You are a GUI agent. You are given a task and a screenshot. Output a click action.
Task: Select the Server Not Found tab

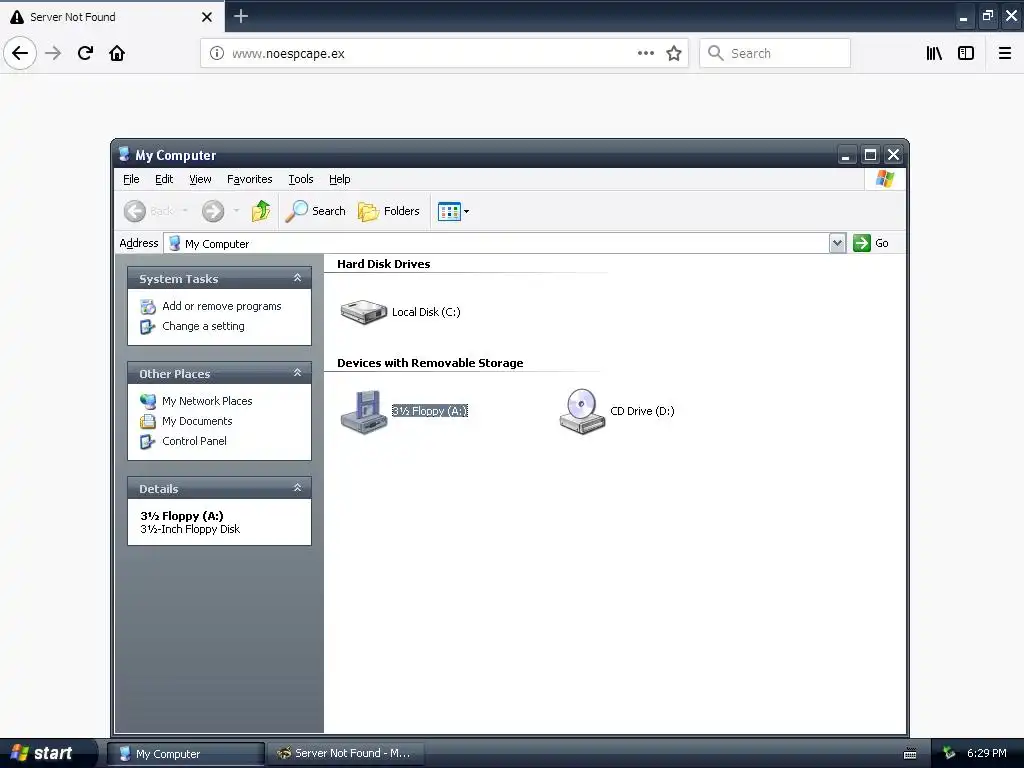pyautogui.click(x=111, y=17)
